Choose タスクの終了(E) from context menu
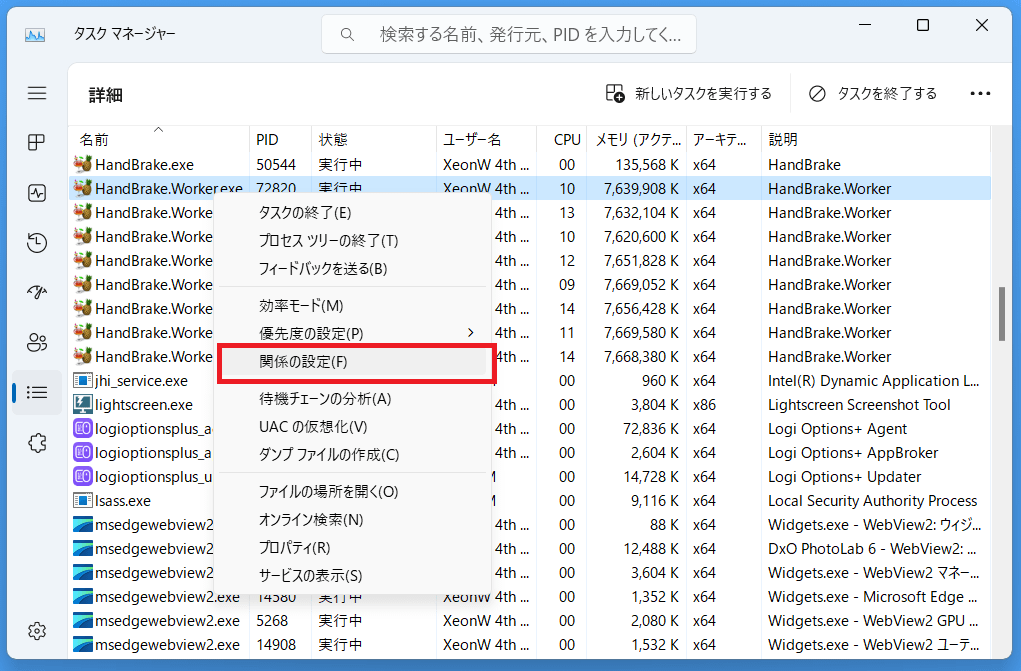Viewport: 1021px width, 671px height. click(352, 212)
